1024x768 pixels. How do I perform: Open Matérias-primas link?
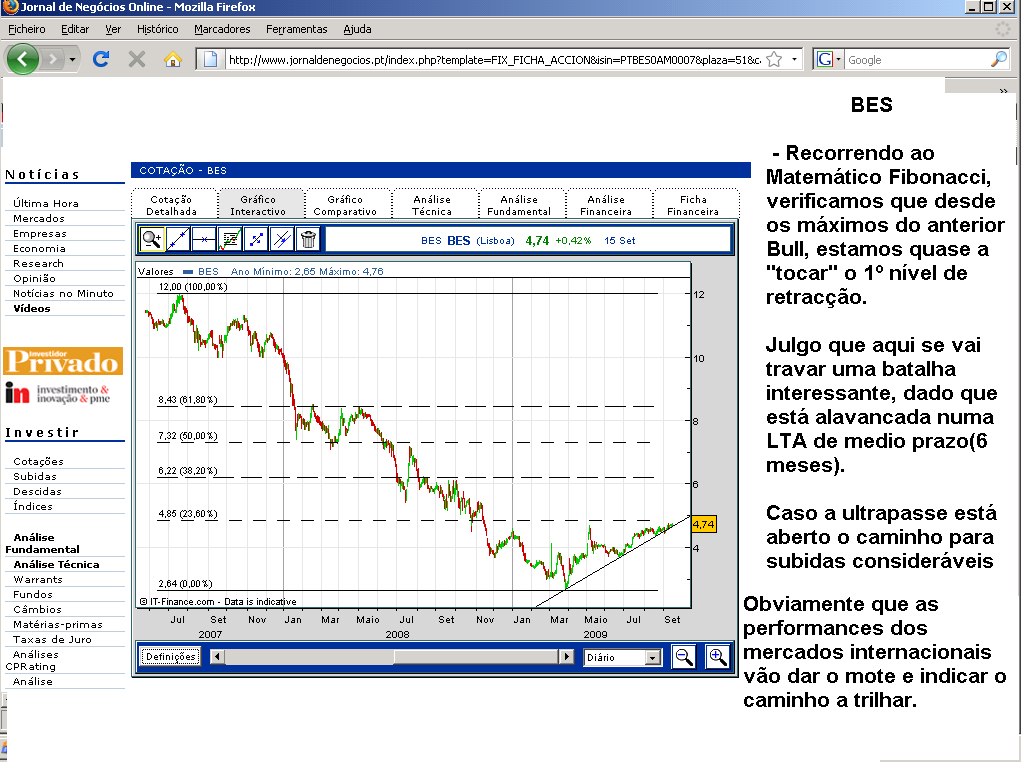[x=57, y=624]
